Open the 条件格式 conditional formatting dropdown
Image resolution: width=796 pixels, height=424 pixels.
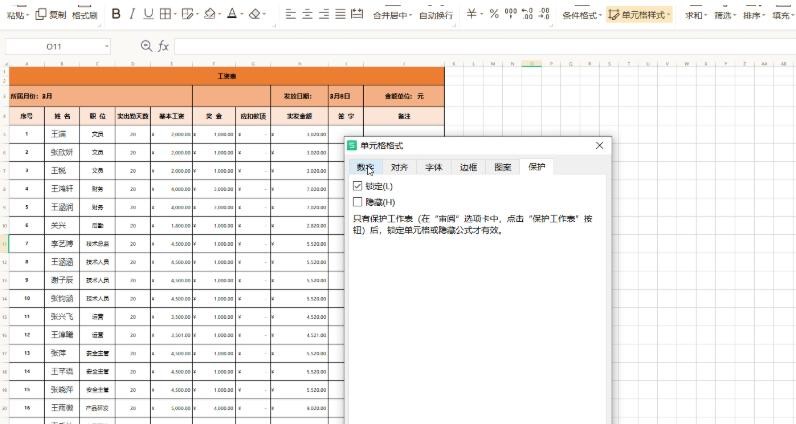599,16
